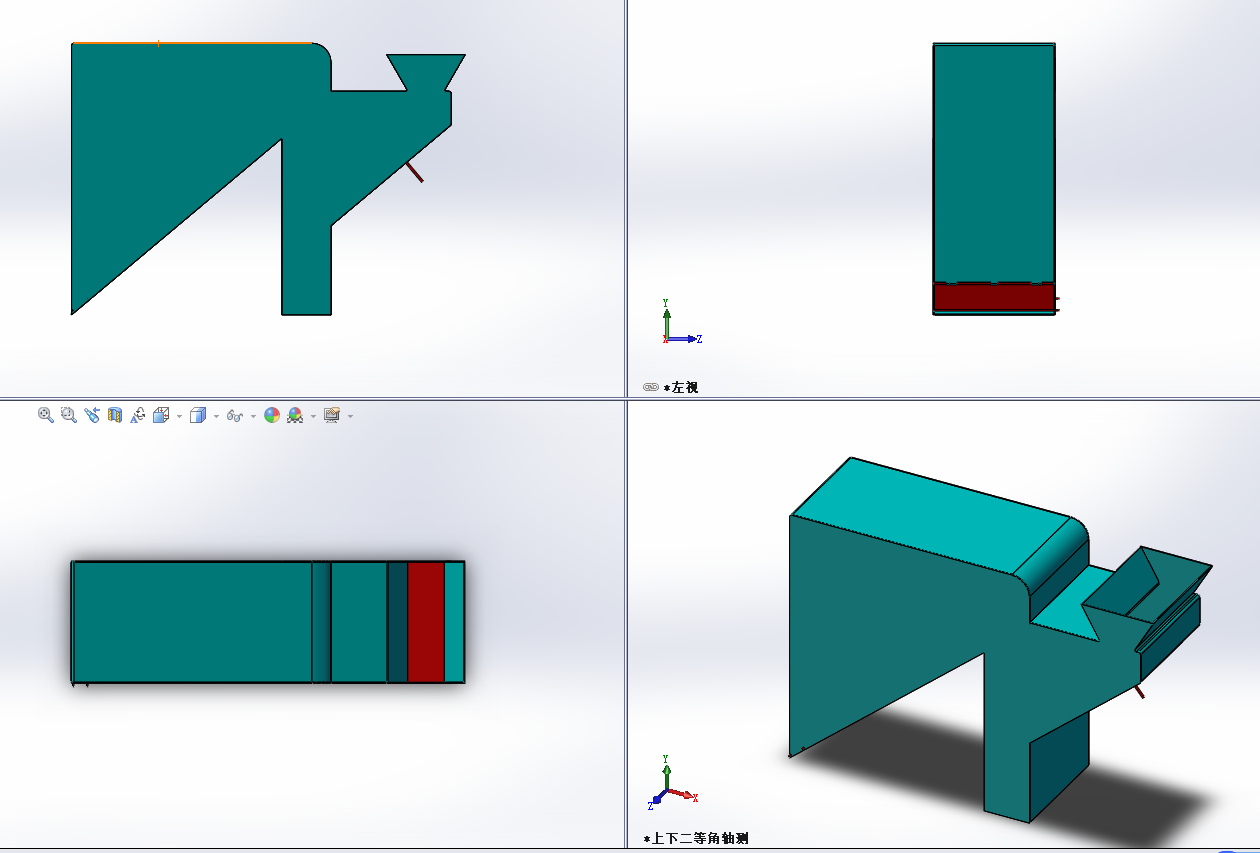Select the funnel-shaped hopper in the front view
Viewport: 1260px width, 853px height.
coord(426,72)
